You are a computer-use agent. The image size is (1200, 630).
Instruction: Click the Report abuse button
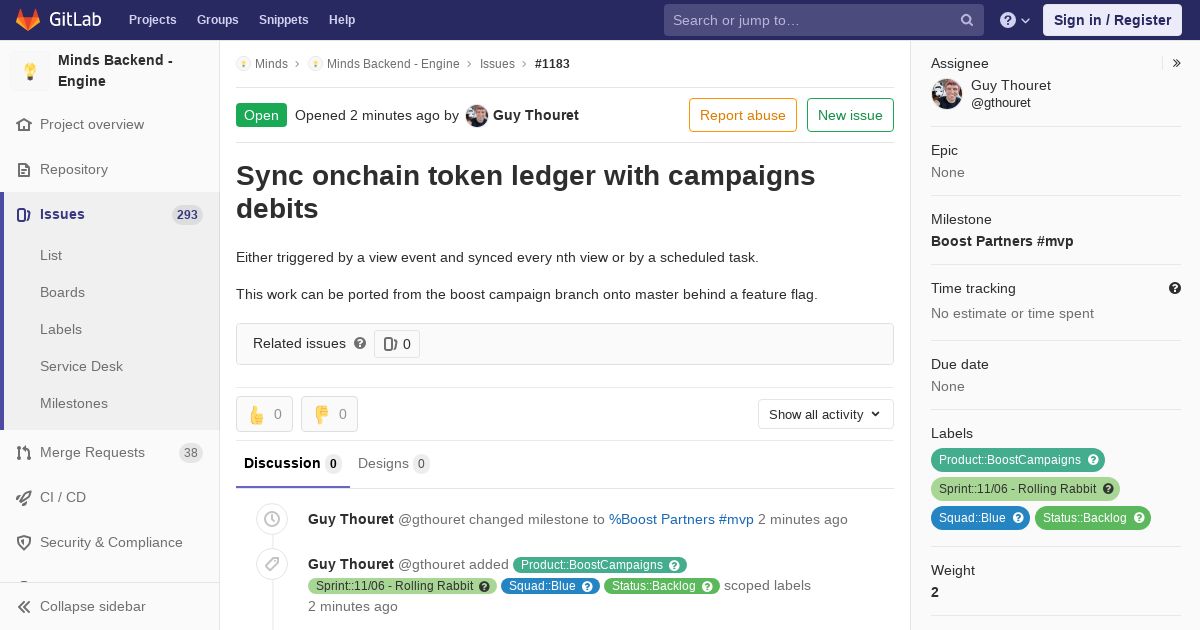coord(743,115)
